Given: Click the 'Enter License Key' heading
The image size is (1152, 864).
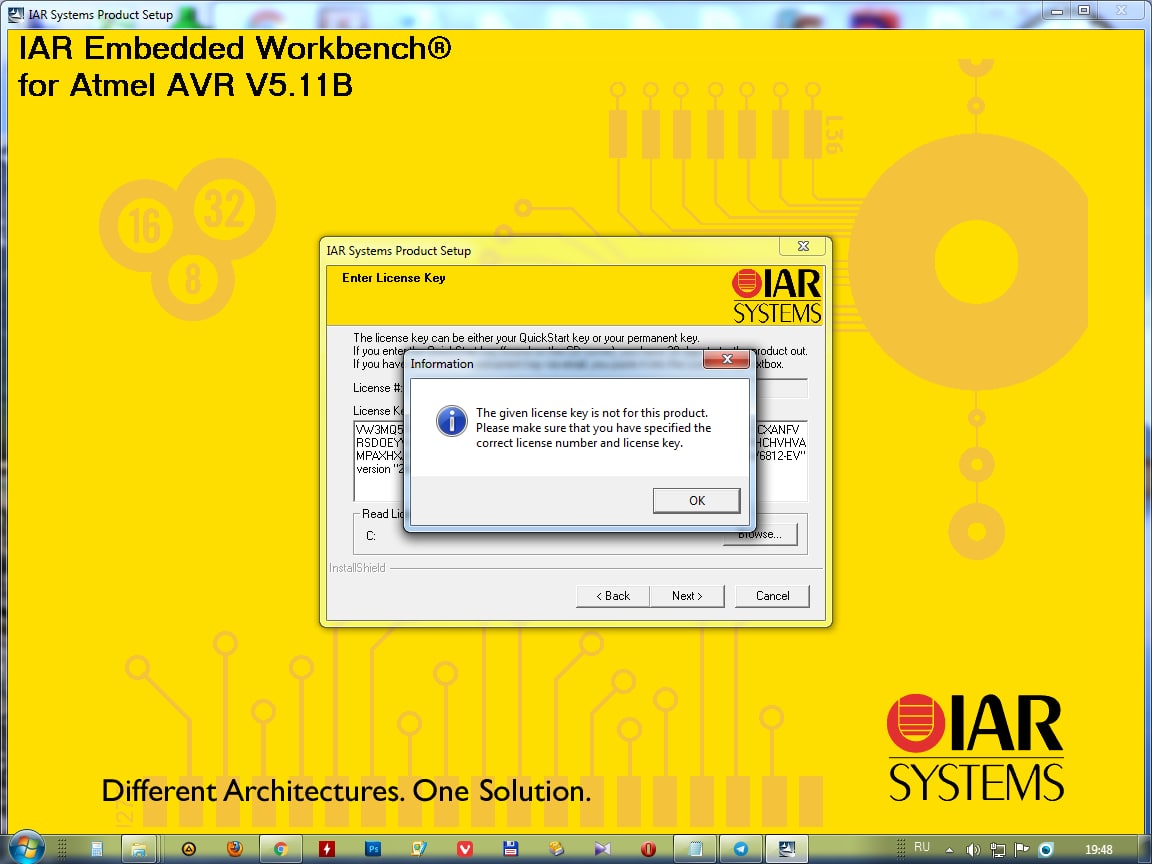Looking at the screenshot, I should click(394, 278).
